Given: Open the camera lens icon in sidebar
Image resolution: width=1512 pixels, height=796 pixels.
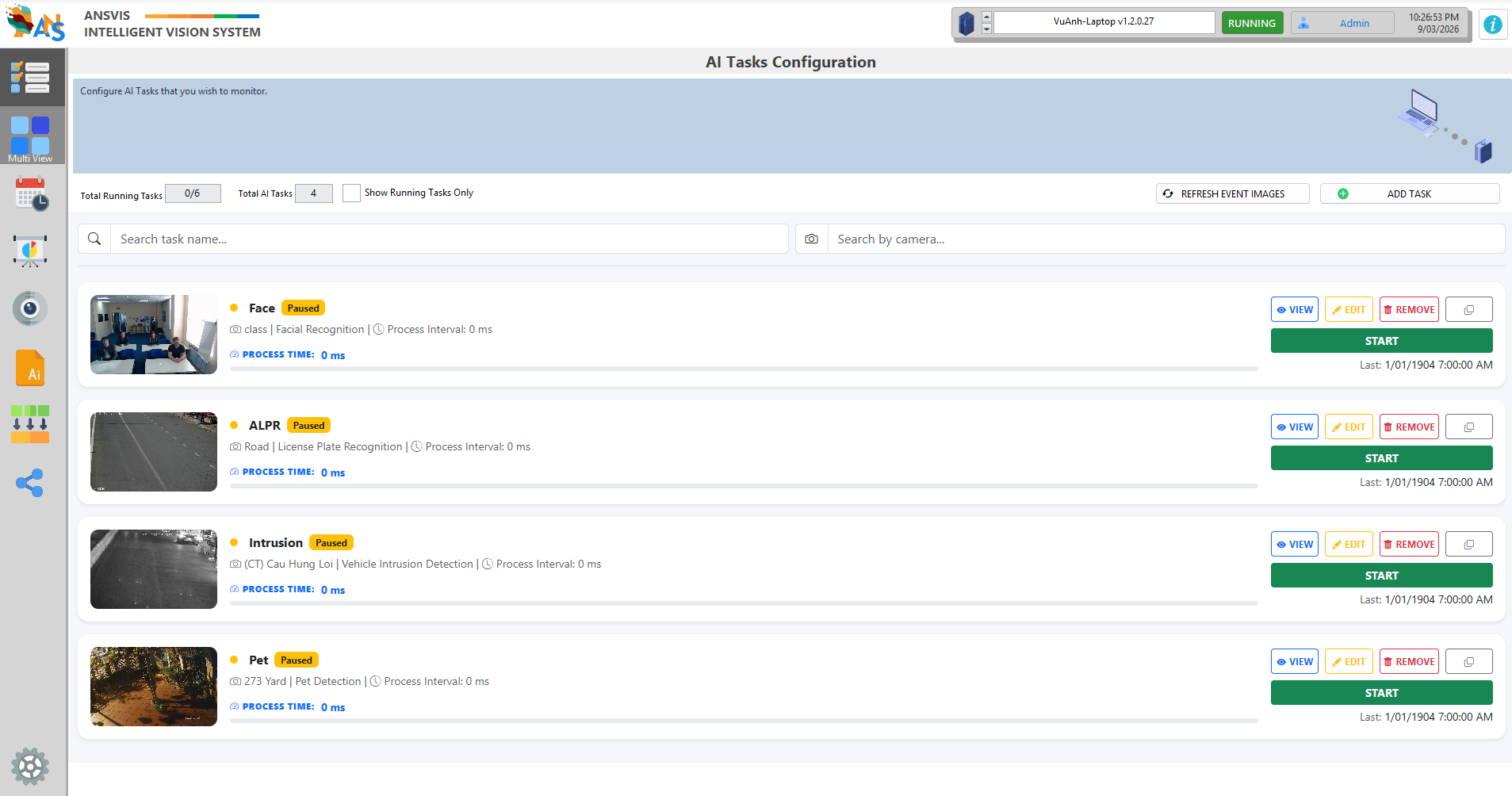Looking at the screenshot, I should (x=30, y=308).
